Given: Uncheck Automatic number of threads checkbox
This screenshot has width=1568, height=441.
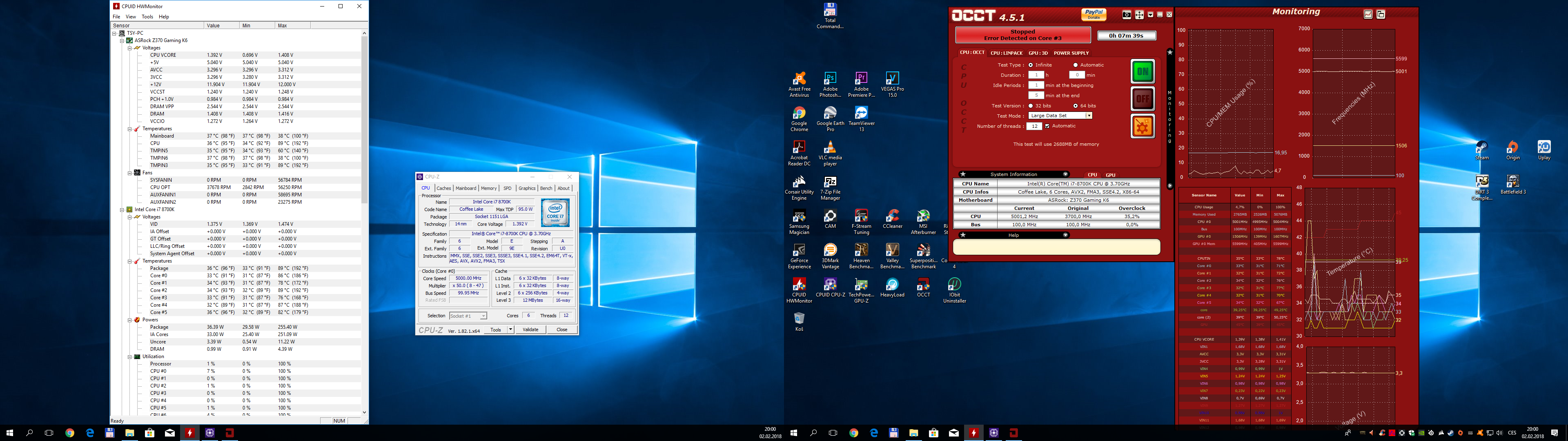Looking at the screenshot, I should (1047, 126).
